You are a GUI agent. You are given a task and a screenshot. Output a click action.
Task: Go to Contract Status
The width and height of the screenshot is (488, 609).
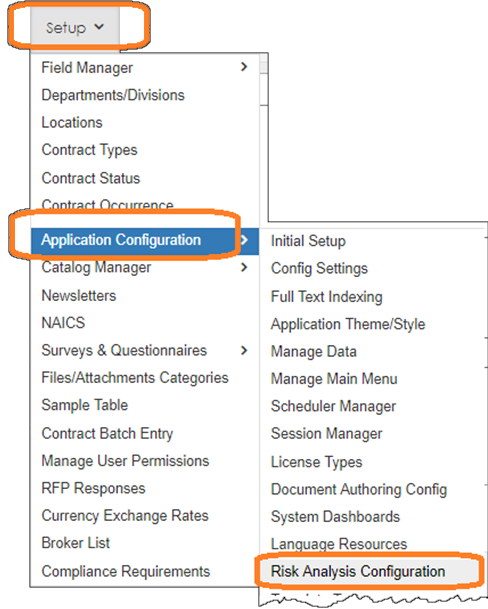coord(91,178)
